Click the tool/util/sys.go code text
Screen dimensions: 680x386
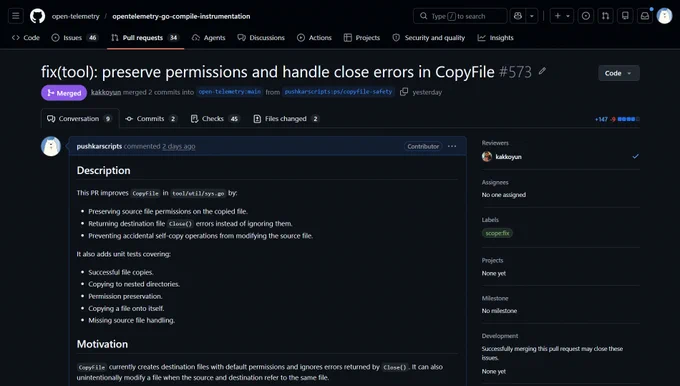198,193
